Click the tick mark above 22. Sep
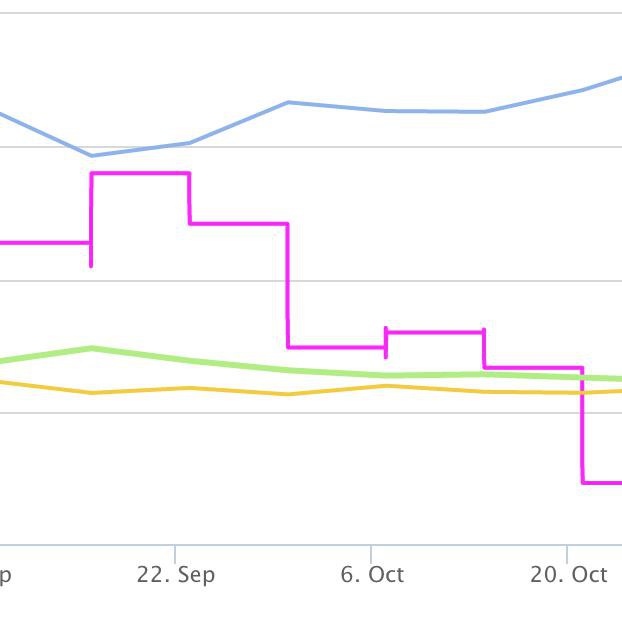Image resolution: width=622 pixels, height=624 pixels. point(175,553)
